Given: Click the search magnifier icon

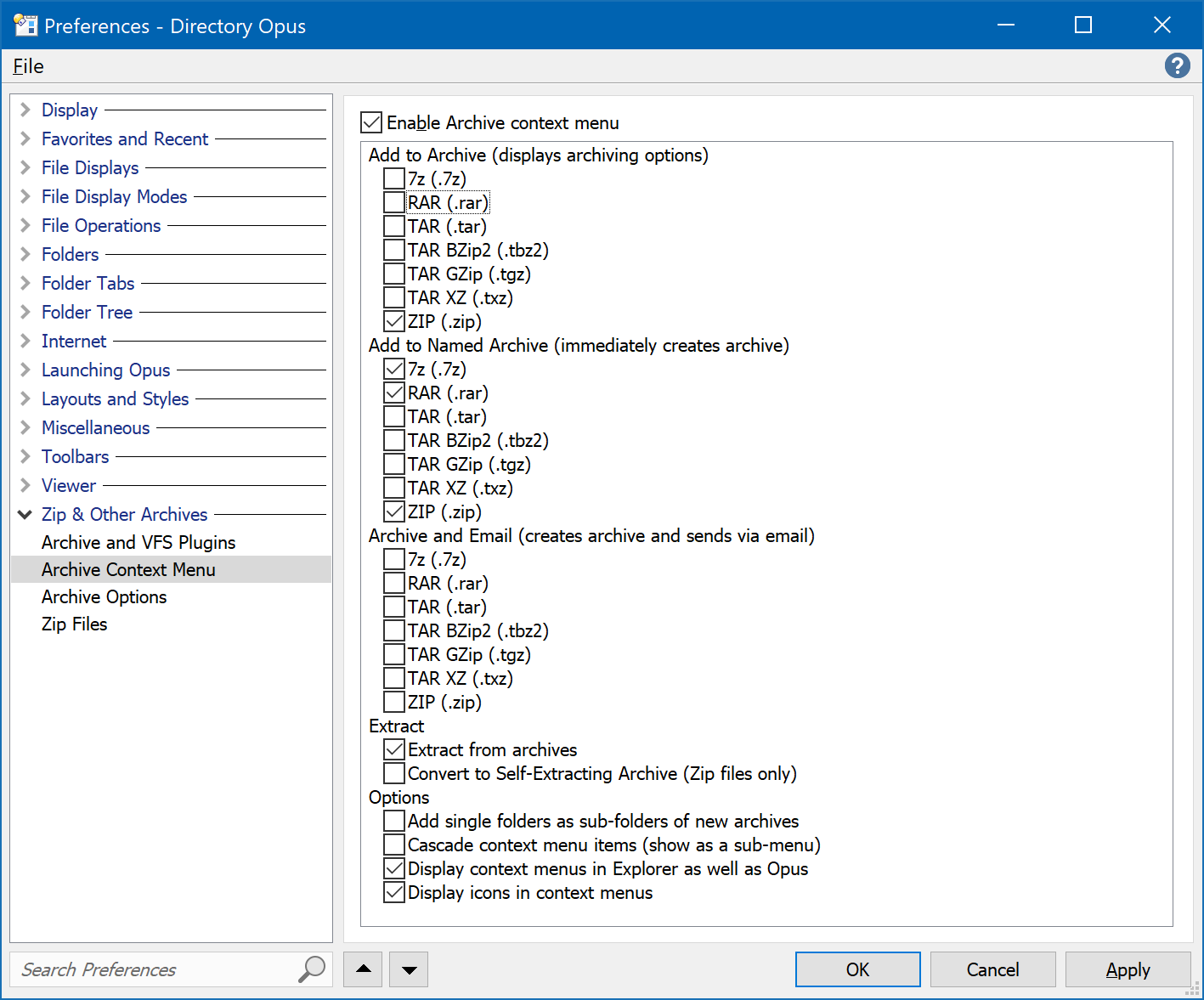Looking at the screenshot, I should 312,969.
